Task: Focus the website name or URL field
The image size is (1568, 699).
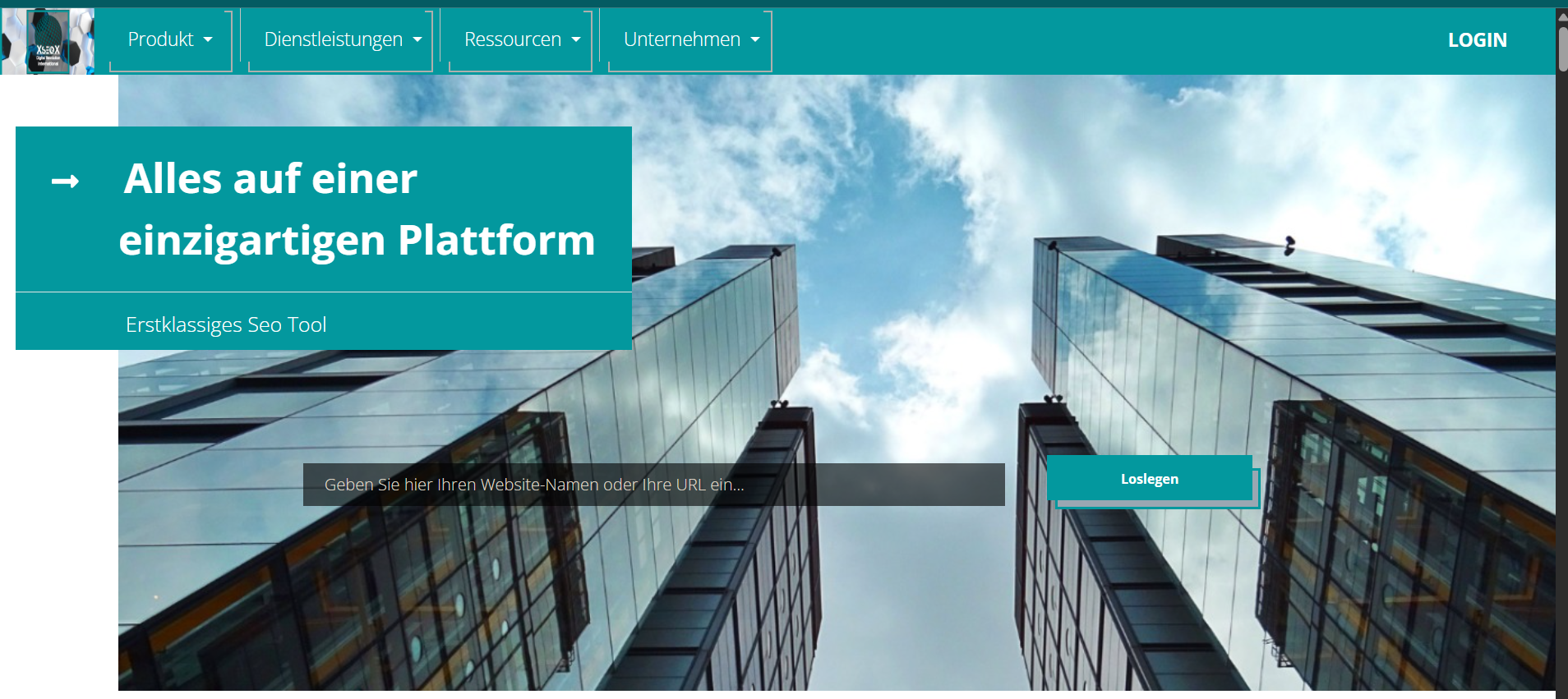Action: click(x=653, y=485)
